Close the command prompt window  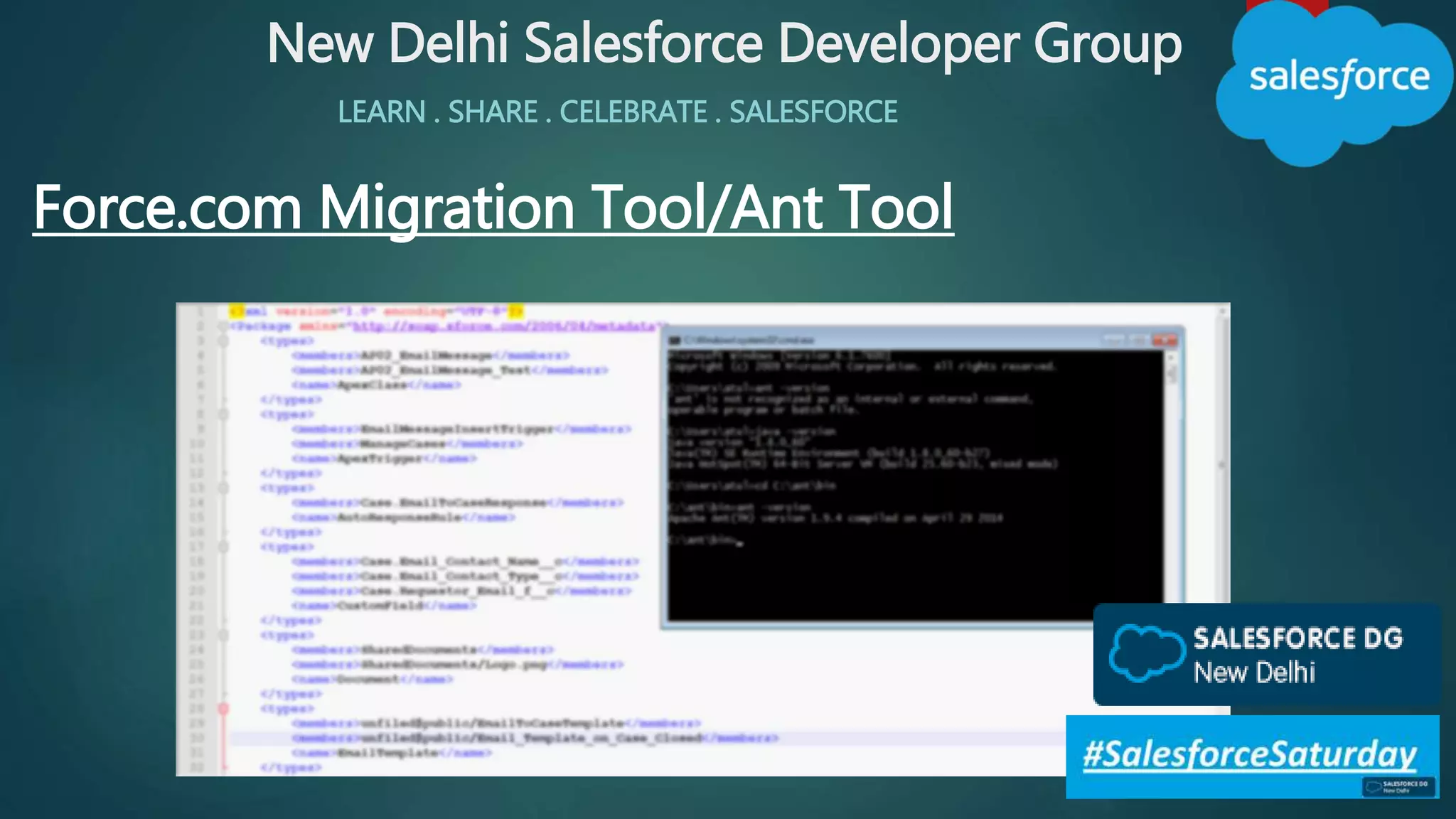point(1165,341)
